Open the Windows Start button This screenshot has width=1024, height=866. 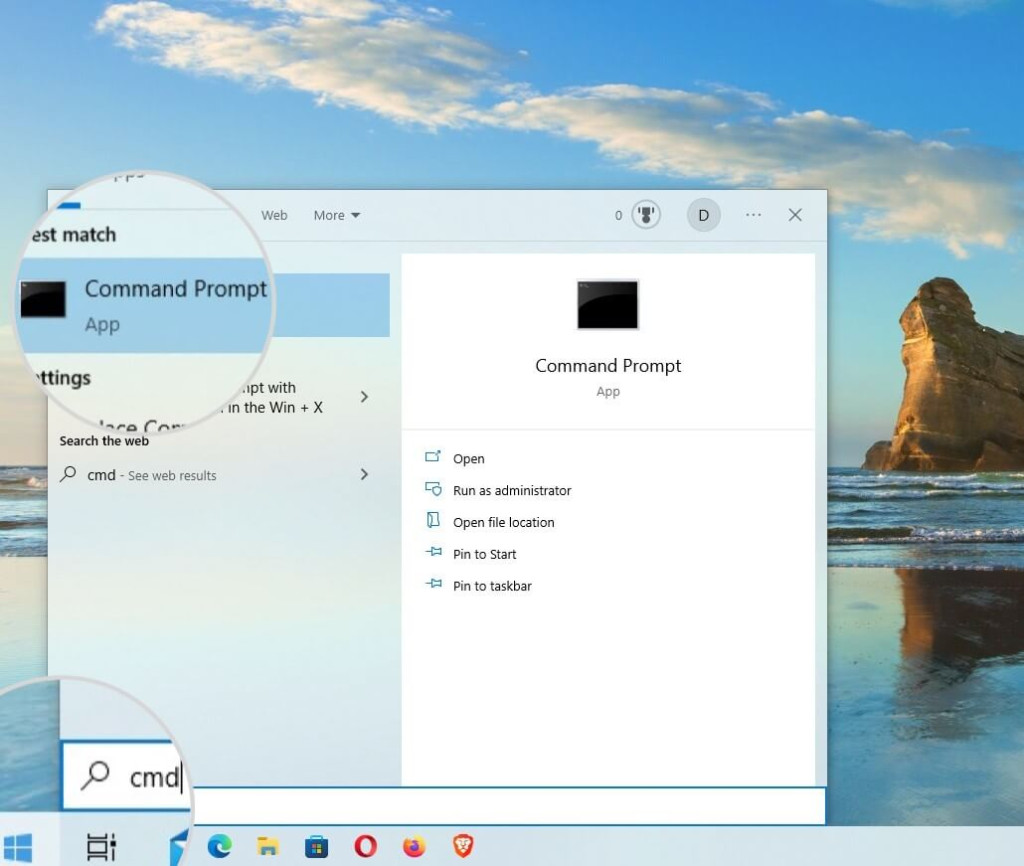click(x=18, y=847)
